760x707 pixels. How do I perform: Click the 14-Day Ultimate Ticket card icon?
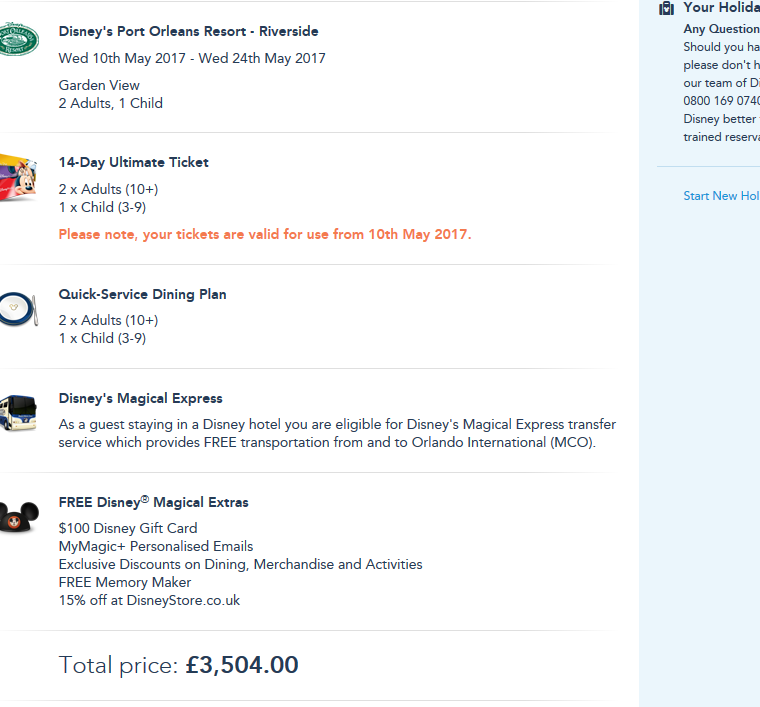[x=17, y=178]
